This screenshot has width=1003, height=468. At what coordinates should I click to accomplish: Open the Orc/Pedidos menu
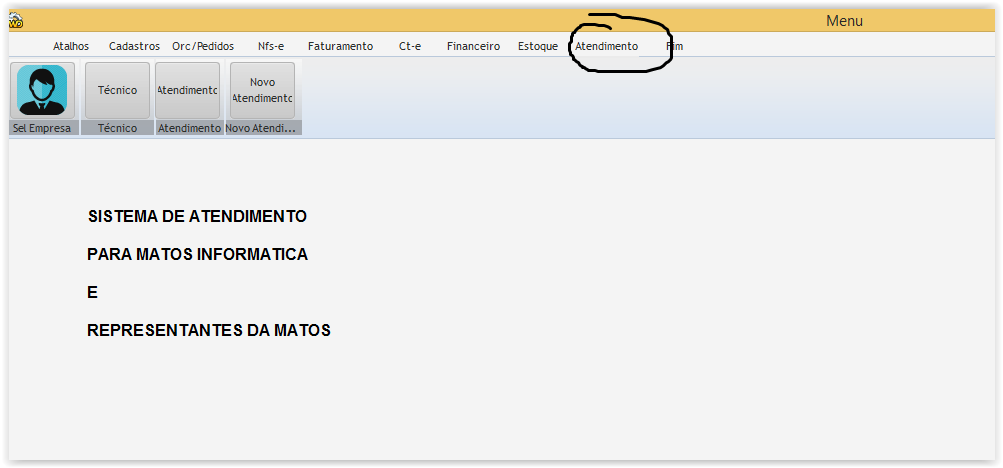click(203, 46)
